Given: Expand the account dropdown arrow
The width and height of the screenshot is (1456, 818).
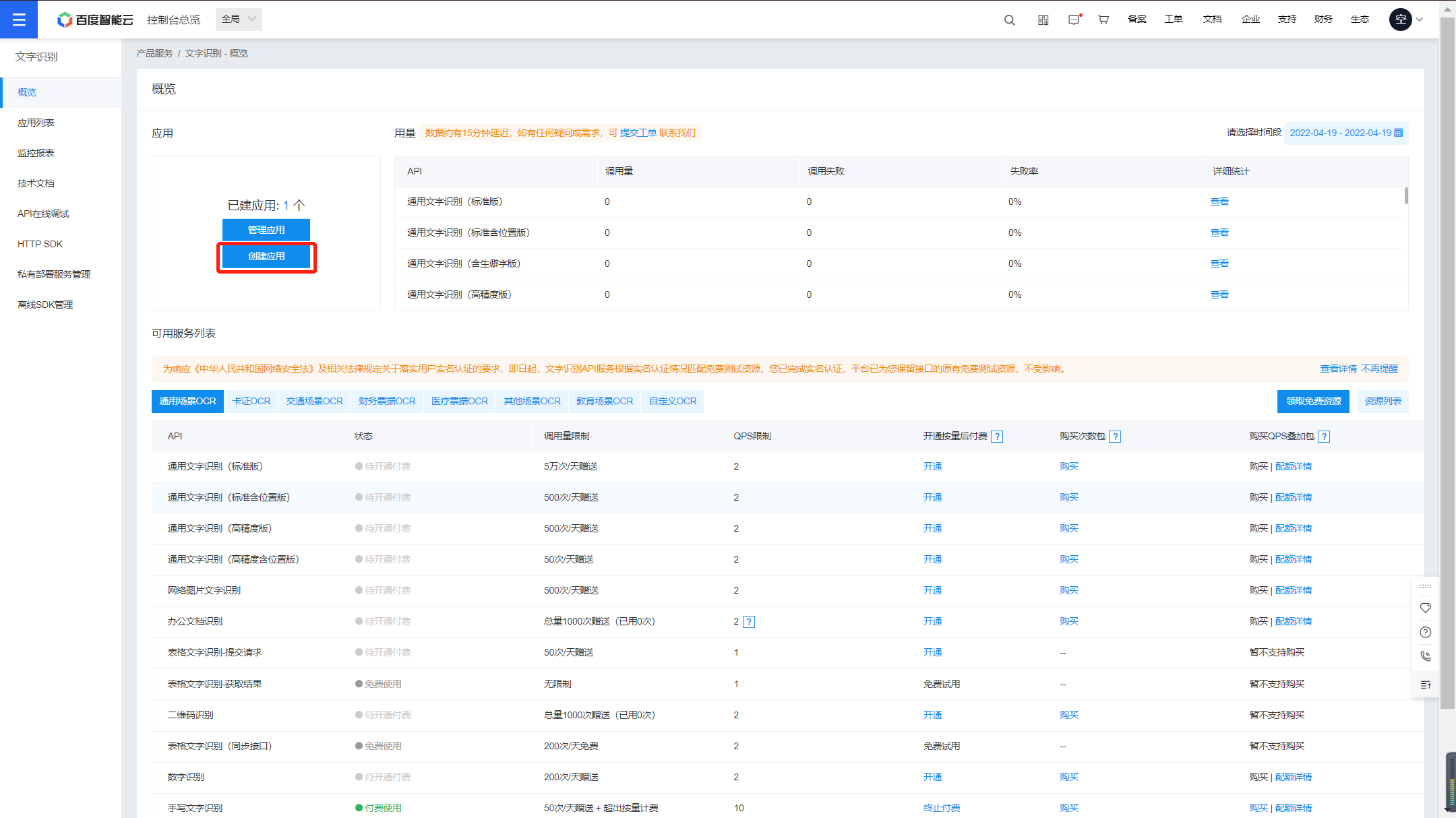Looking at the screenshot, I should point(1420,20).
